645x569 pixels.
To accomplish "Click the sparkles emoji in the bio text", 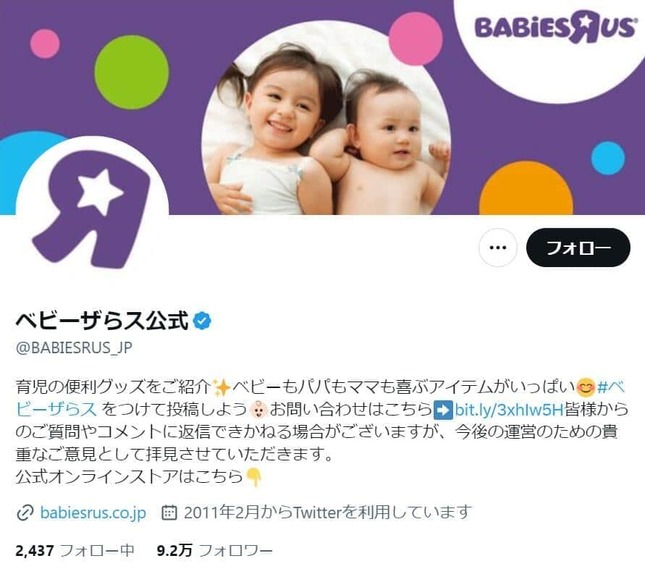I will 221,387.
